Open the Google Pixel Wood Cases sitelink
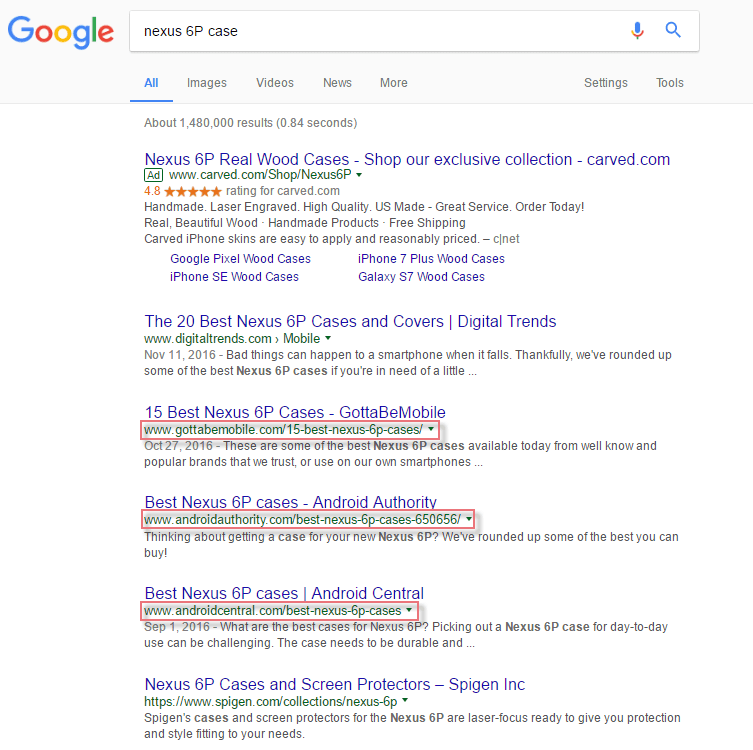 [241, 259]
